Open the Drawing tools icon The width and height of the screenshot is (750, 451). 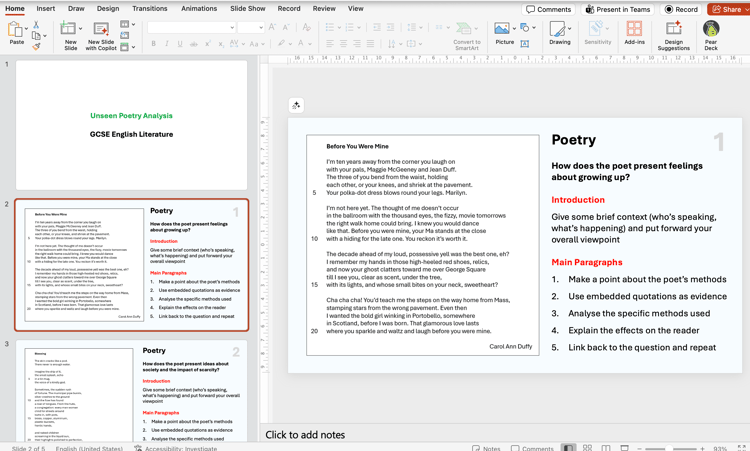click(559, 29)
